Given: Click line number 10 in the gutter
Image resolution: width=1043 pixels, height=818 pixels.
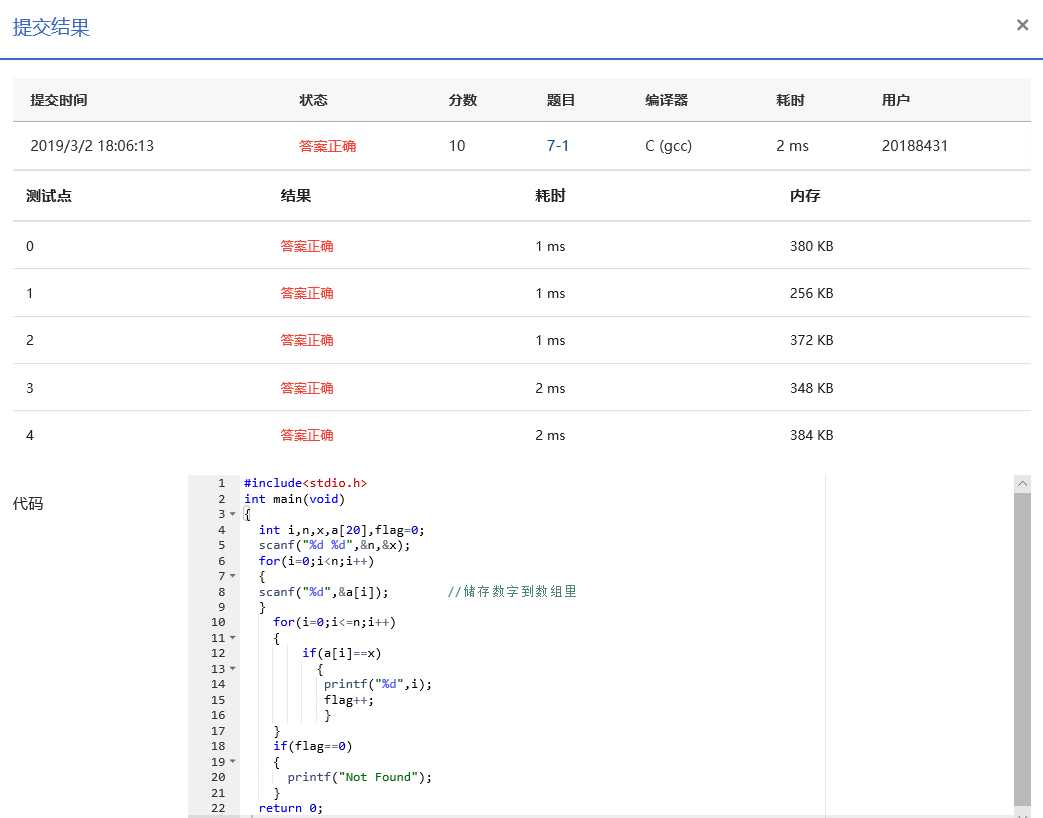Looking at the screenshot, I should pos(218,622).
